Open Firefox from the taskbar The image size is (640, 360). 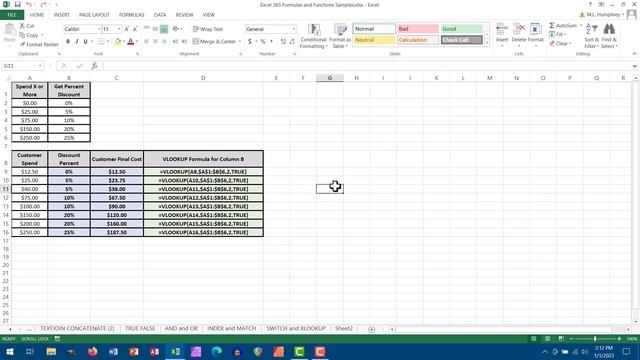[x=93, y=351]
